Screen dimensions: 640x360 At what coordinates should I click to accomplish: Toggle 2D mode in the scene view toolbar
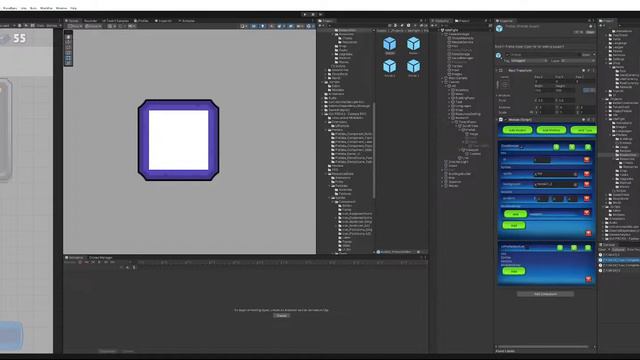point(254,26)
